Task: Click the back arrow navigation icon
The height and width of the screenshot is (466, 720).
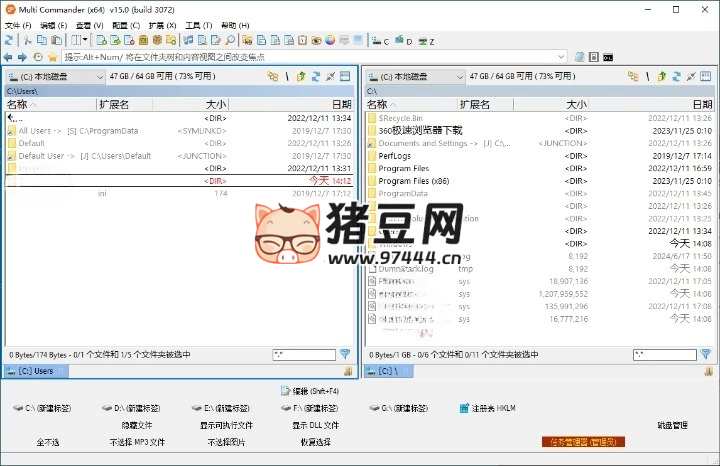Action: (8, 57)
